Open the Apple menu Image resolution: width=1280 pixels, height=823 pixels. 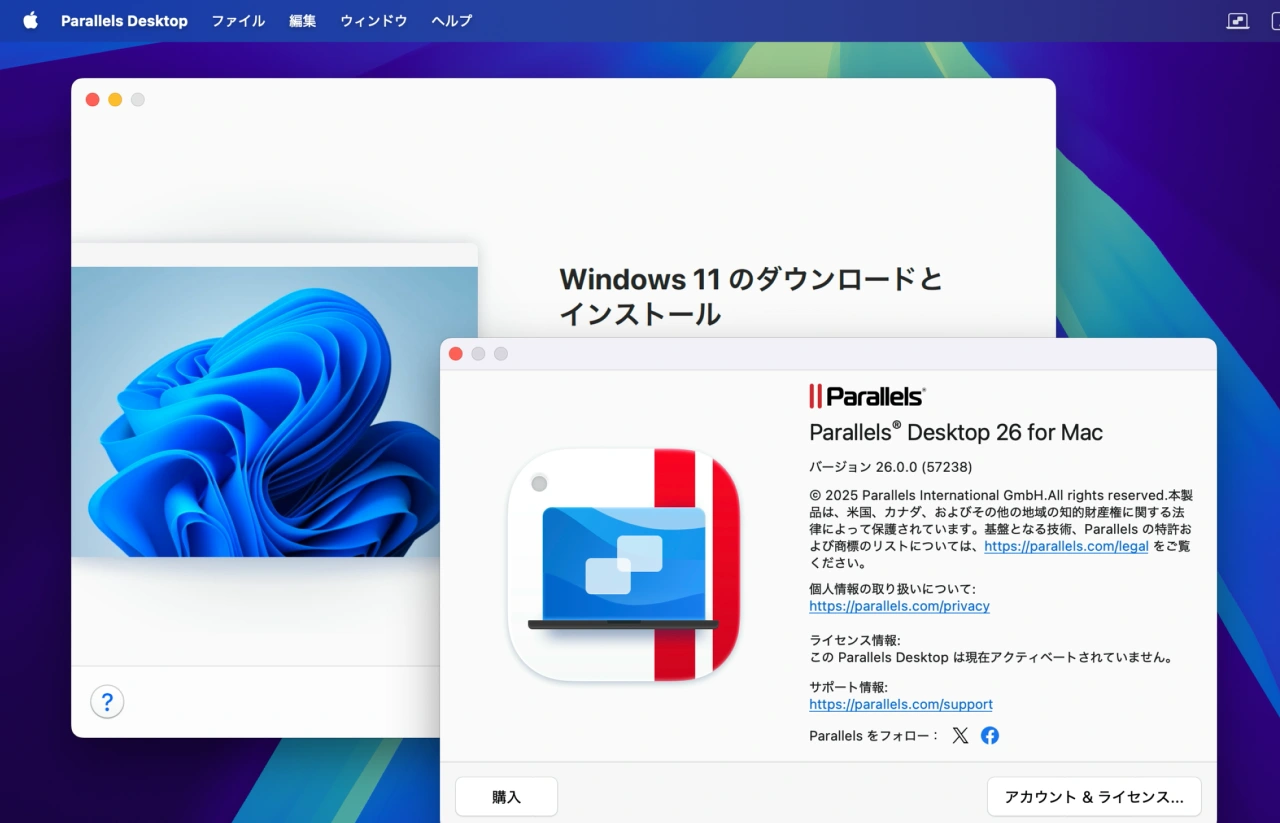(x=29, y=20)
